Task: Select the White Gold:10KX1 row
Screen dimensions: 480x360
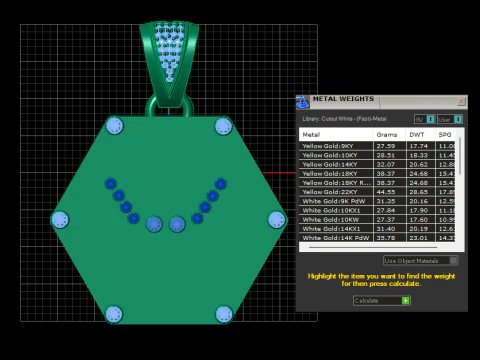Action: pos(377,210)
